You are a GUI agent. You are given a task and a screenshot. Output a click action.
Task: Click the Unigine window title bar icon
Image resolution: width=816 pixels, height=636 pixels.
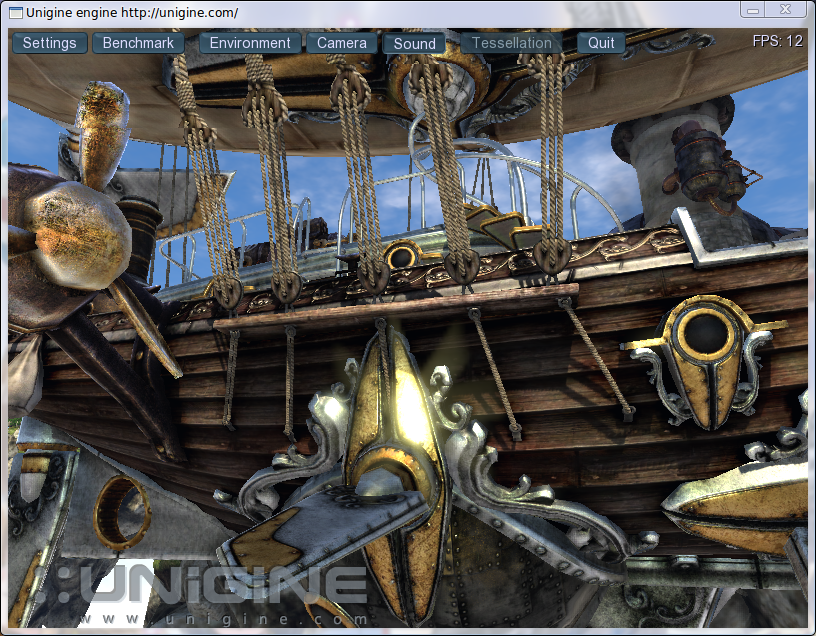point(16,12)
